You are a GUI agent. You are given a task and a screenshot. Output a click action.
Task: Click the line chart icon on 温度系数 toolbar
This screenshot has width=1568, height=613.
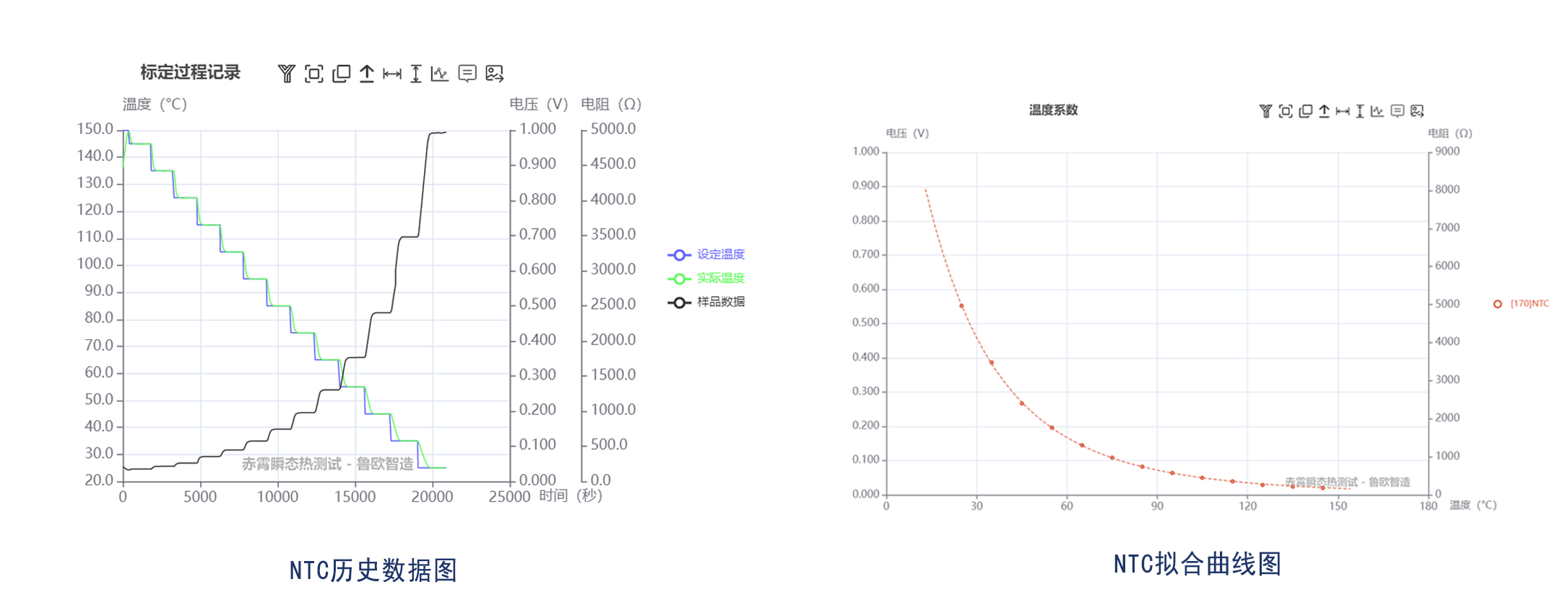coord(1377,111)
